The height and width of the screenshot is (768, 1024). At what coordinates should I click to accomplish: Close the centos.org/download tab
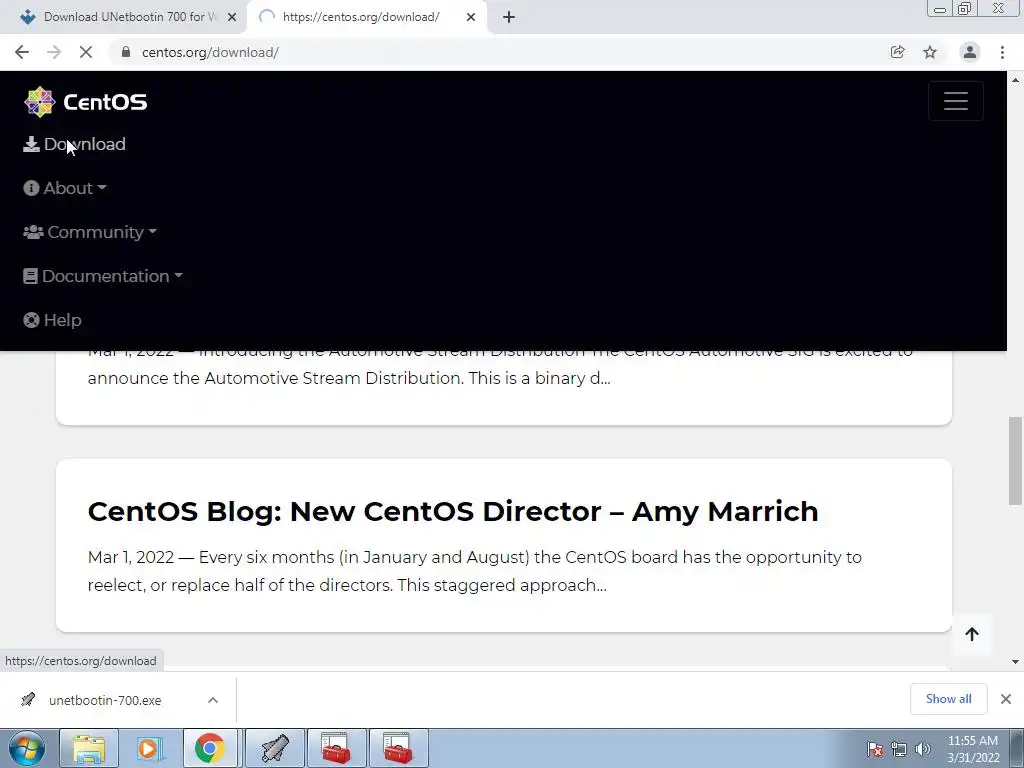(471, 18)
